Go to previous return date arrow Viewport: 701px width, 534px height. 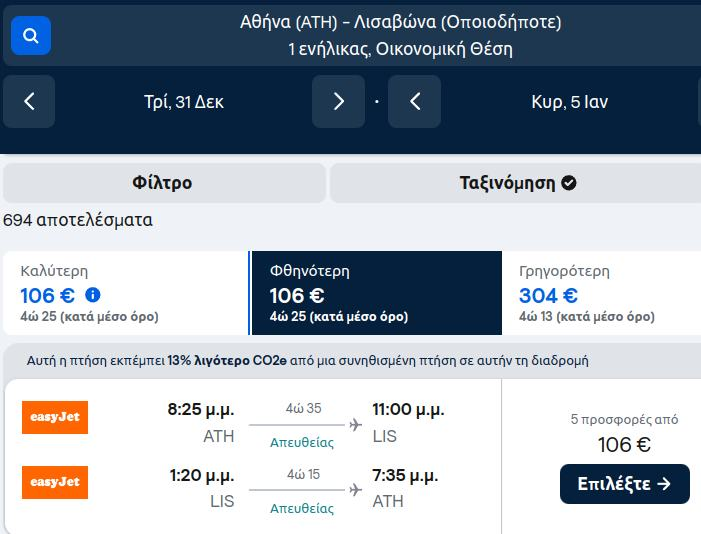pyautogui.click(x=414, y=101)
